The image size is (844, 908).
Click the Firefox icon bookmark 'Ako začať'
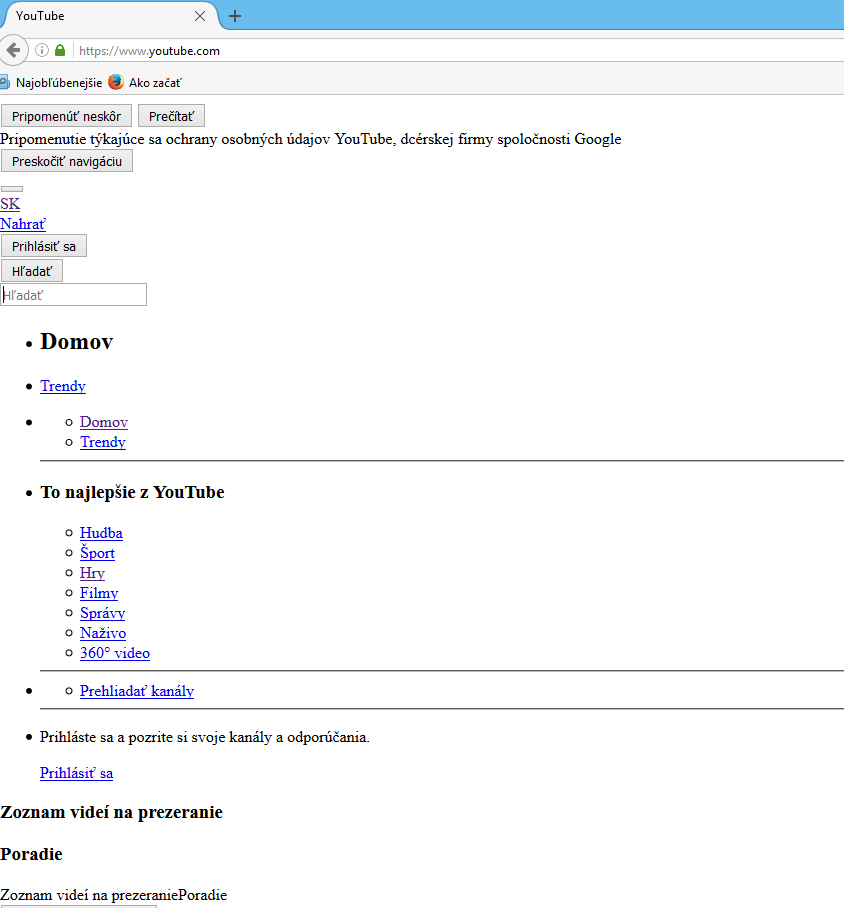click(x=145, y=83)
